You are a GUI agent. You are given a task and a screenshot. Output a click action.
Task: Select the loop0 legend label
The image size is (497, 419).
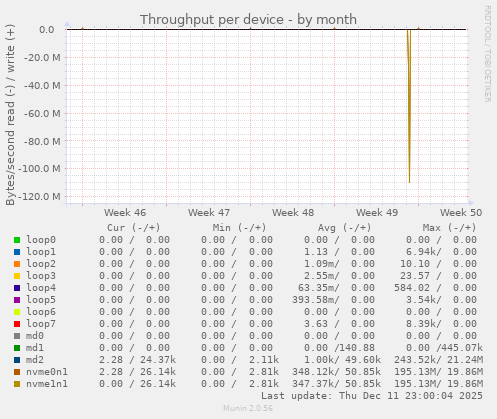pyautogui.click(x=41, y=240)
